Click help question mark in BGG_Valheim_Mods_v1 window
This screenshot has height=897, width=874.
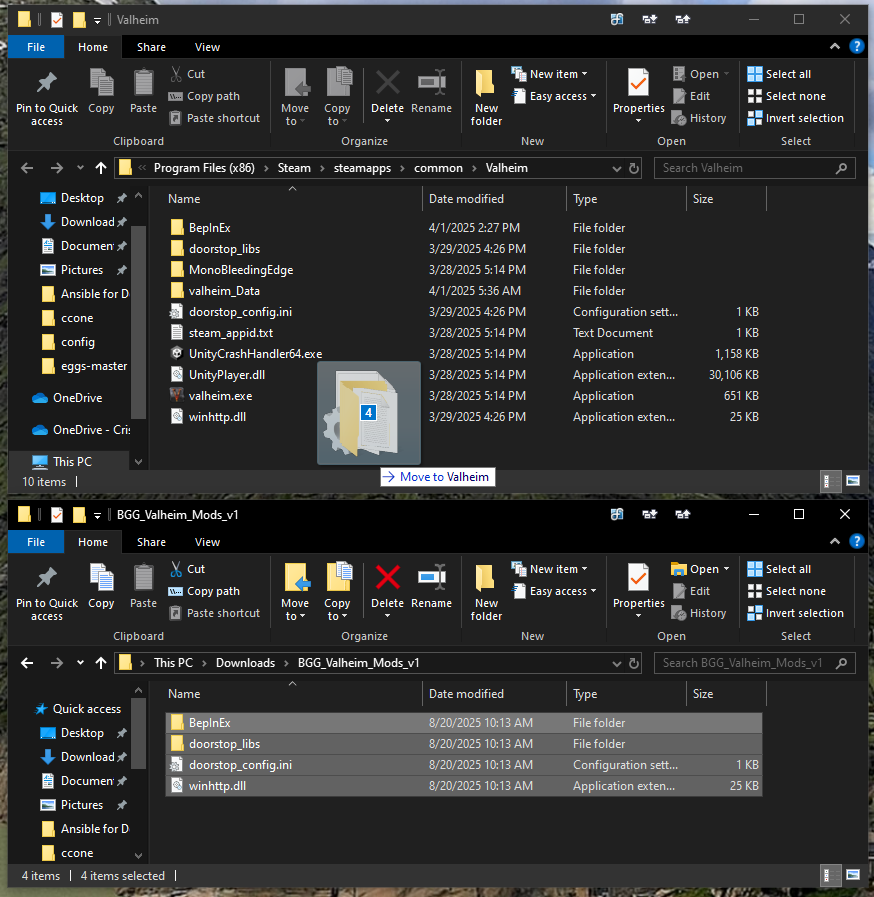click(x=856, y=541)
